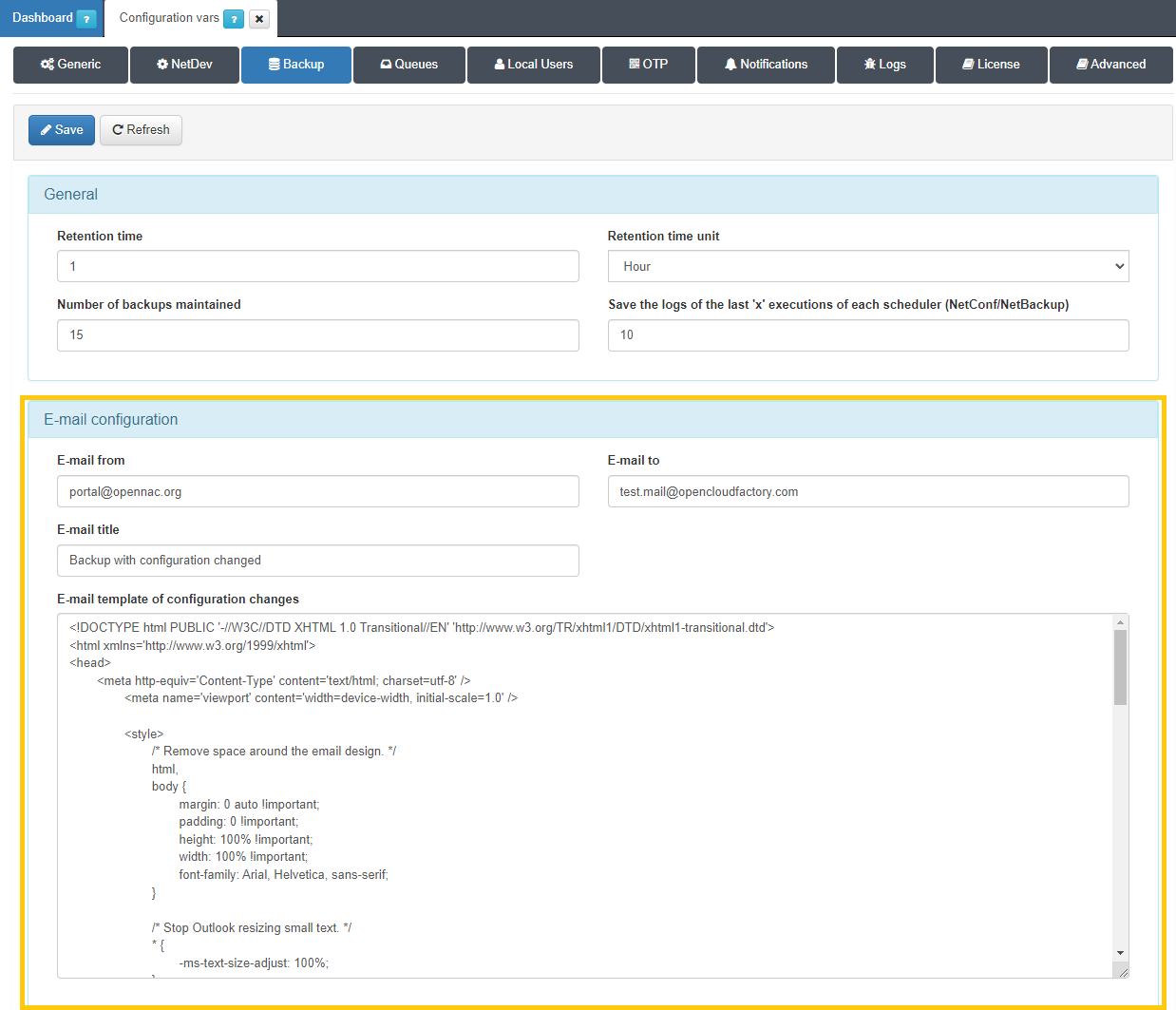The width and height of the screenshot is (1176, 1010).
Task: Refresh the configuration page
Action: [141, 130]
